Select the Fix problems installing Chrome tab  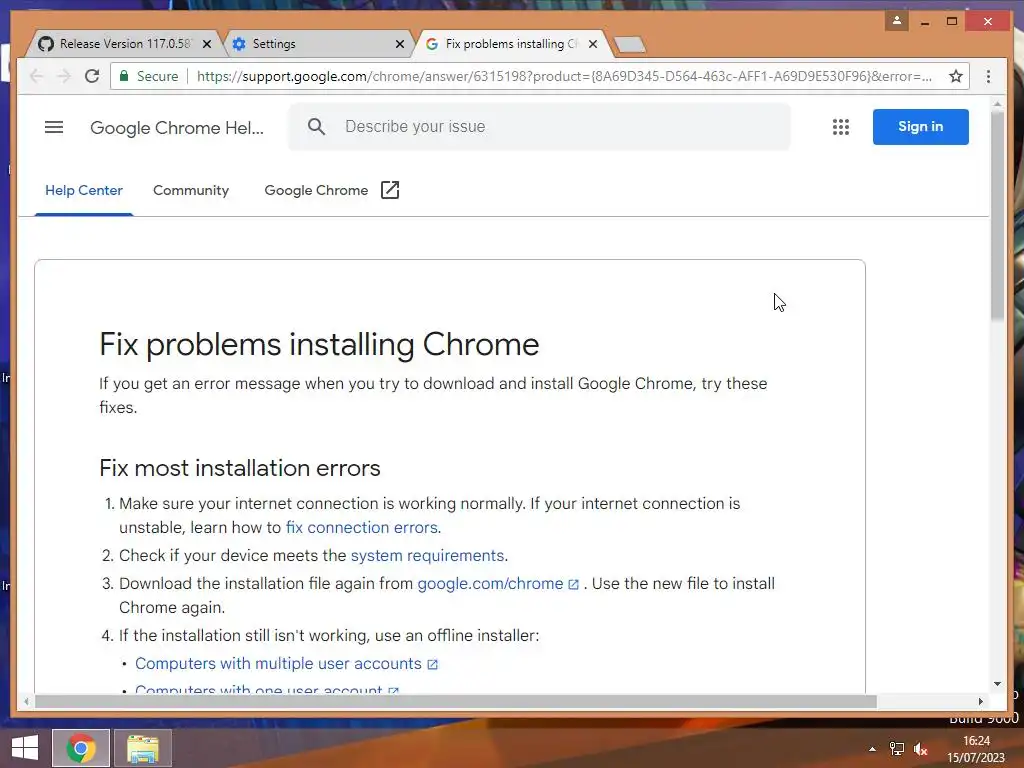pos(512,44)
